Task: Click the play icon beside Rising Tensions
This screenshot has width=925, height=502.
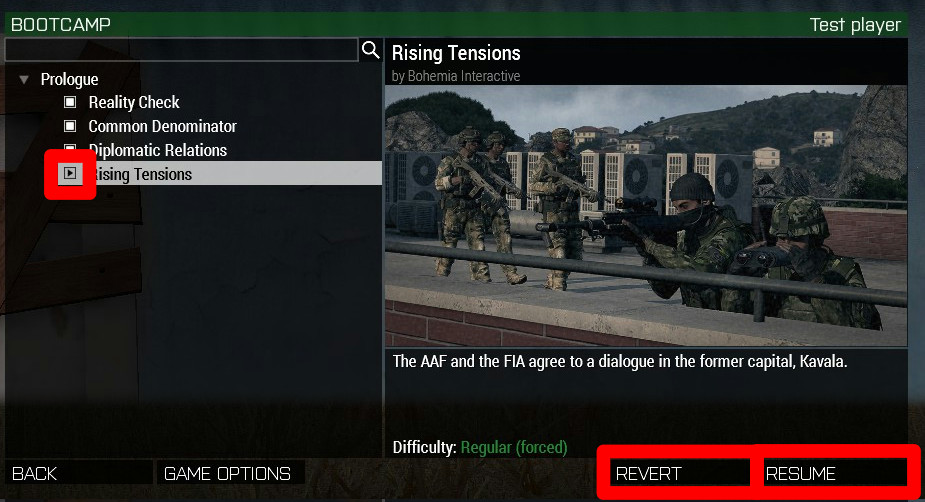Action: (x=70, y=173)
